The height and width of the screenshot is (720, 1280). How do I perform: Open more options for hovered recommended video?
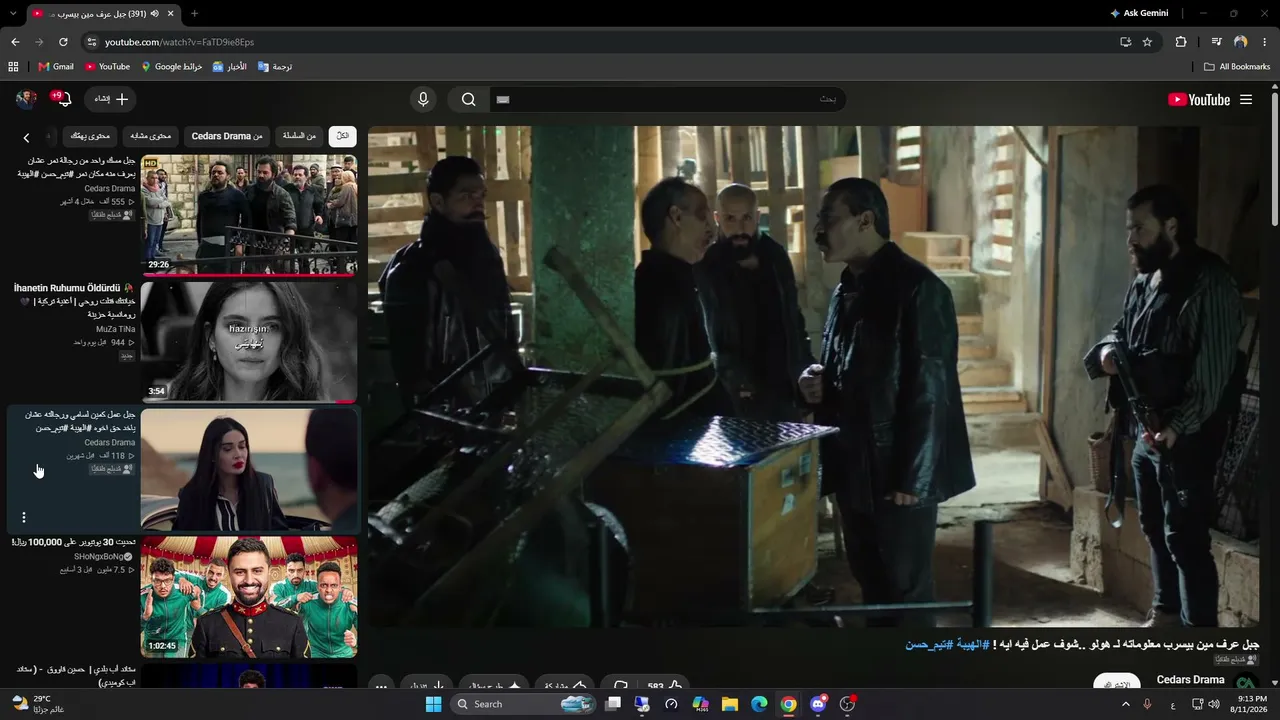pyautogui.click(x=24, y=518)
